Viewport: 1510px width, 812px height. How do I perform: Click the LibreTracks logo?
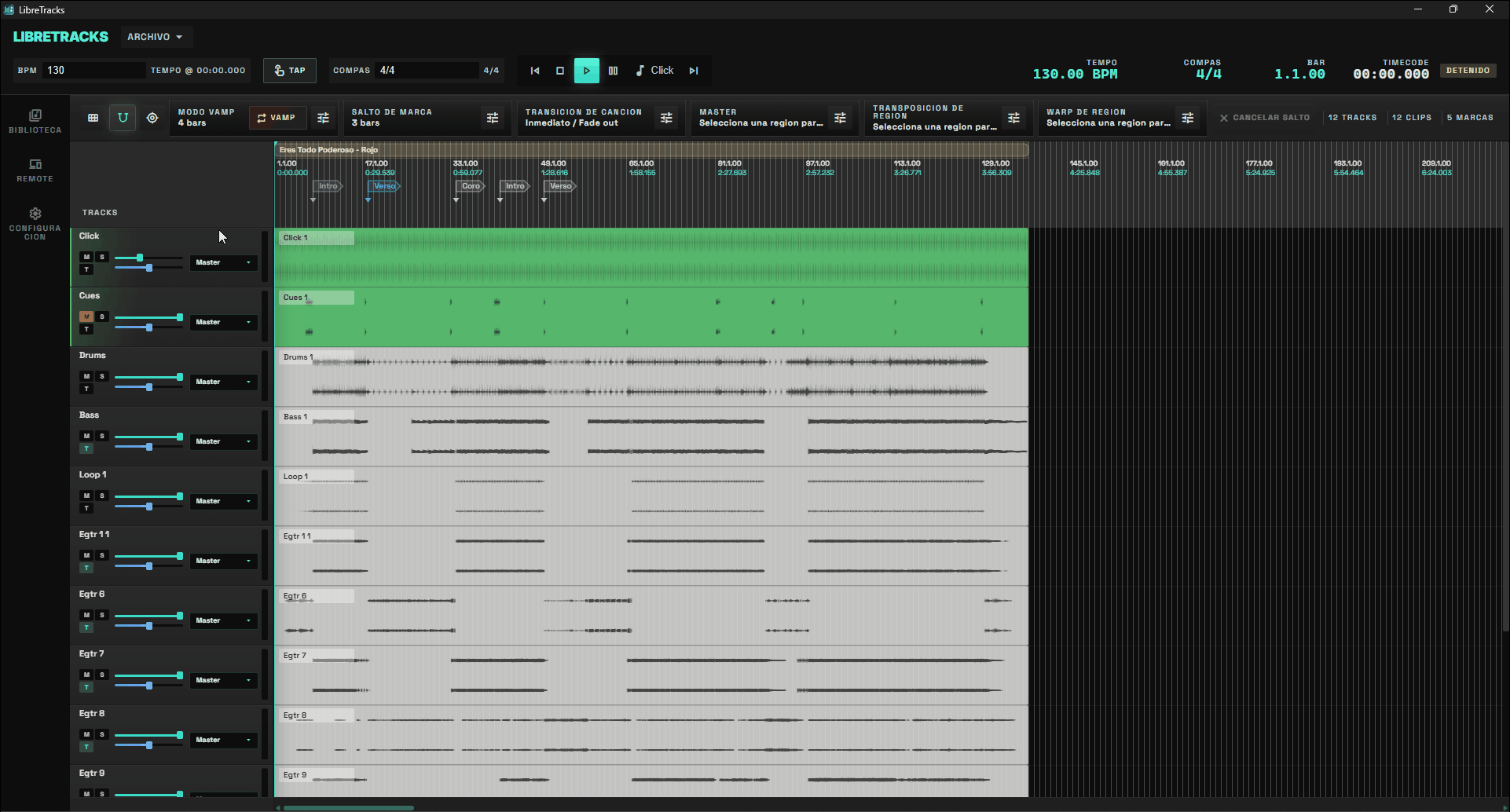click(x=60, y=37)
